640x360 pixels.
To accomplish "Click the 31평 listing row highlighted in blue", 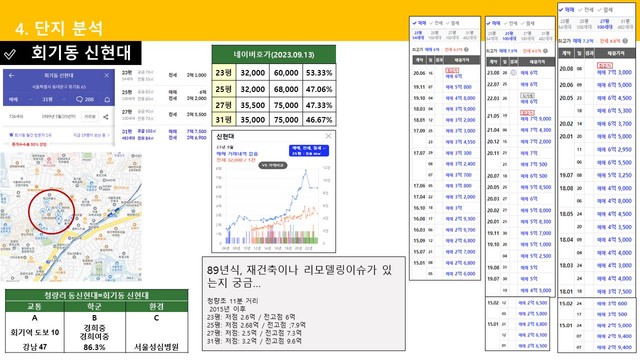I will tap(164, 134).
